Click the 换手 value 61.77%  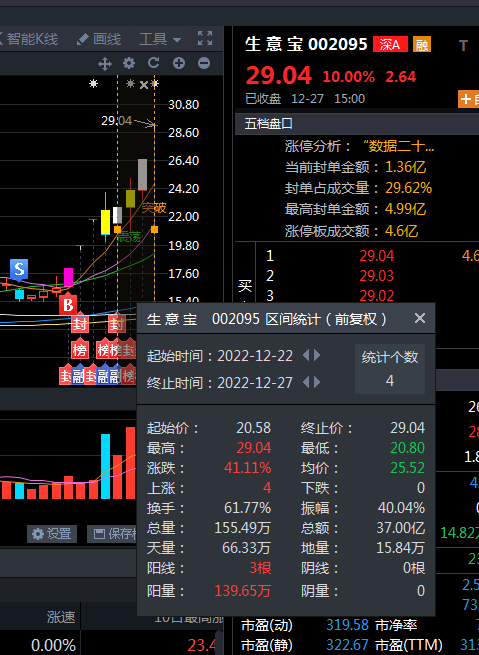point(248,508)
